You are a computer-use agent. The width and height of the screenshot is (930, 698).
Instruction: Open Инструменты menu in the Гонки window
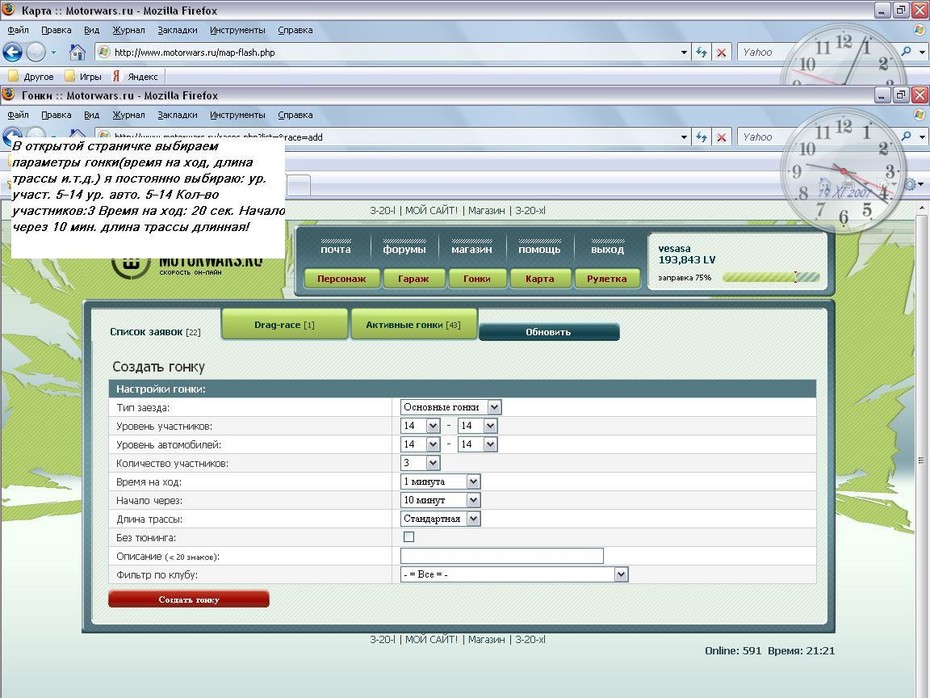click(x=237, y=115)
